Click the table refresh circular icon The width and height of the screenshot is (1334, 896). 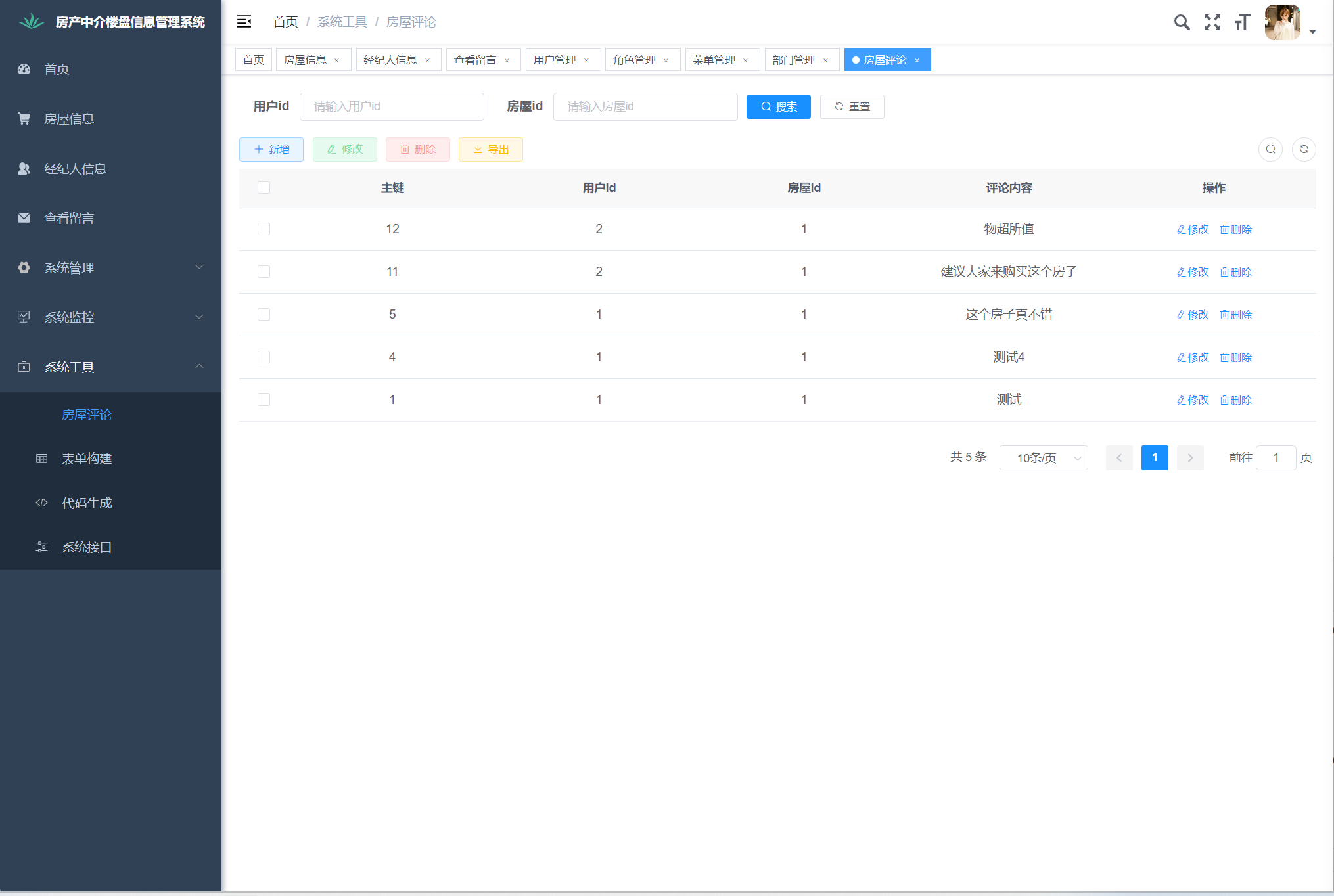(x=1304, y=149)
